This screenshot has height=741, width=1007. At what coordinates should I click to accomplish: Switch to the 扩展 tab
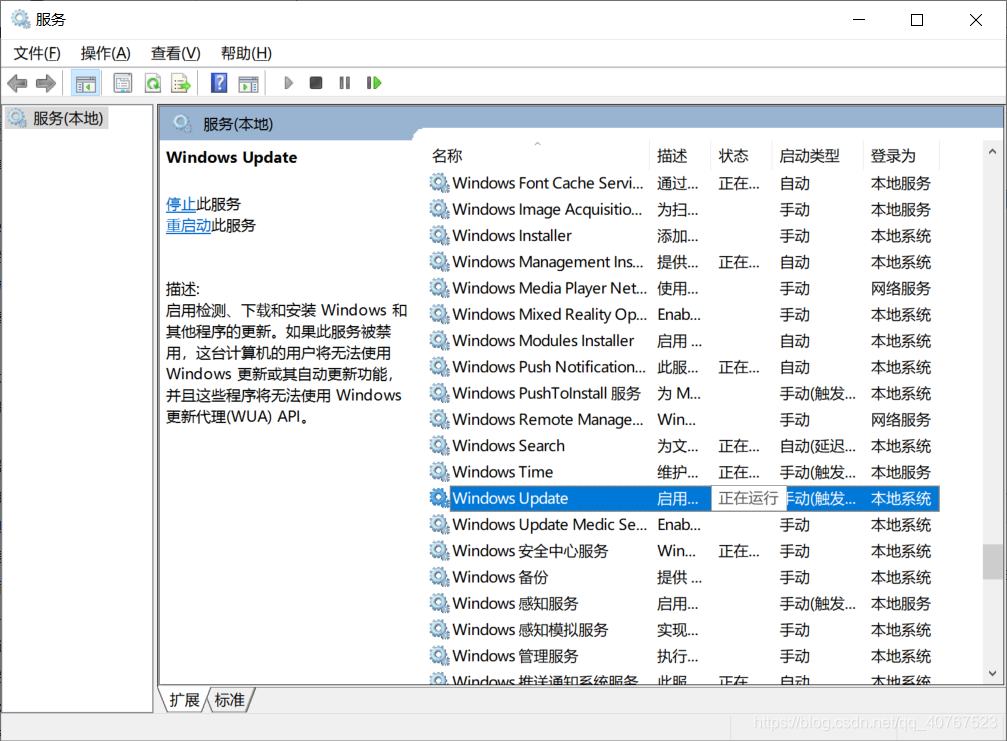point(184,700)
